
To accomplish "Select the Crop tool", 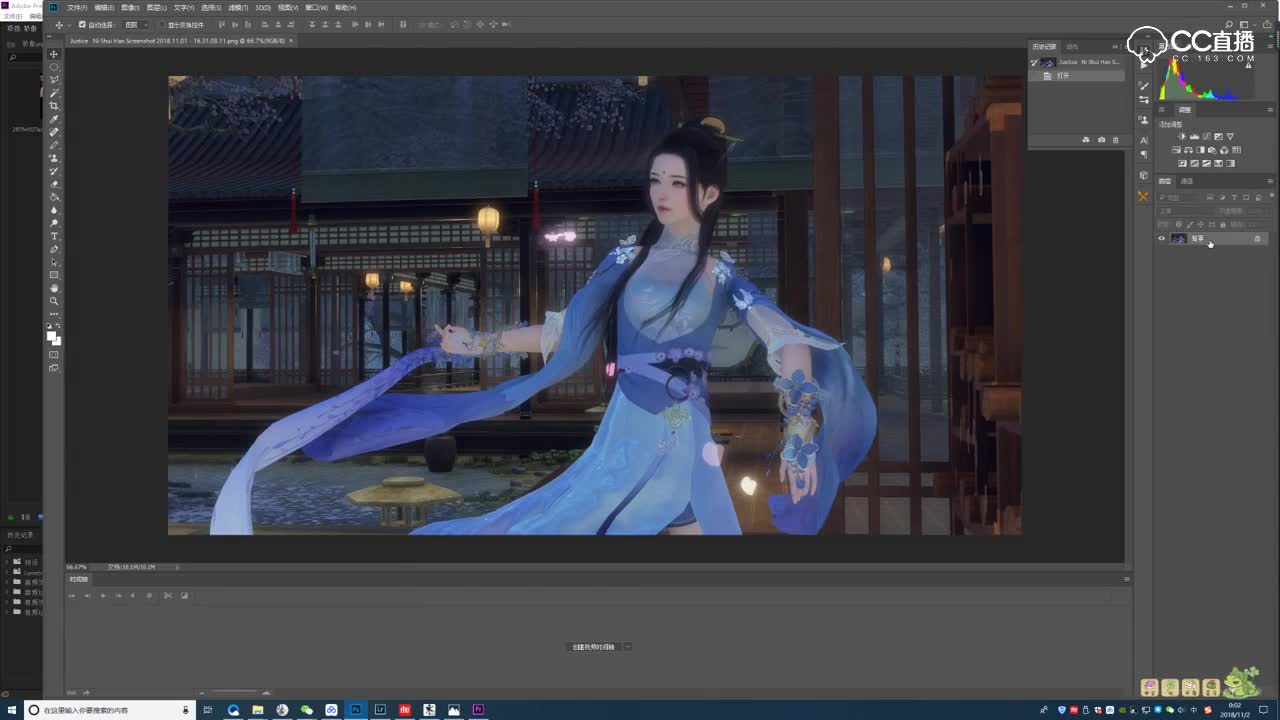I will click(54, 106).
